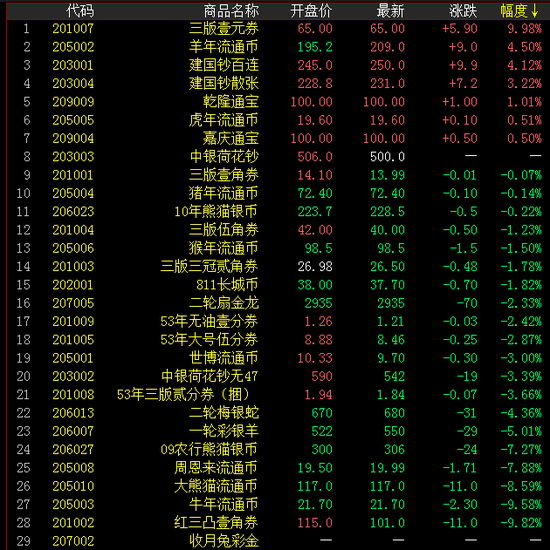Select row 建国钞百连
Screen dimensions: 550x550
pyautogui.click(x=278, y=65)
